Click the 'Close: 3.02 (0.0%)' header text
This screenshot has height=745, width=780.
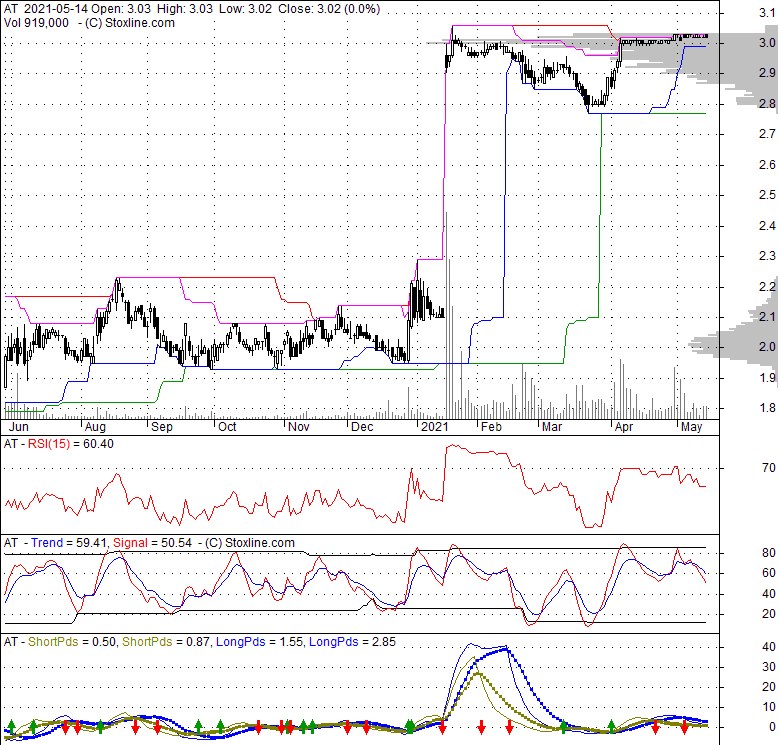[x=329, y=9]
